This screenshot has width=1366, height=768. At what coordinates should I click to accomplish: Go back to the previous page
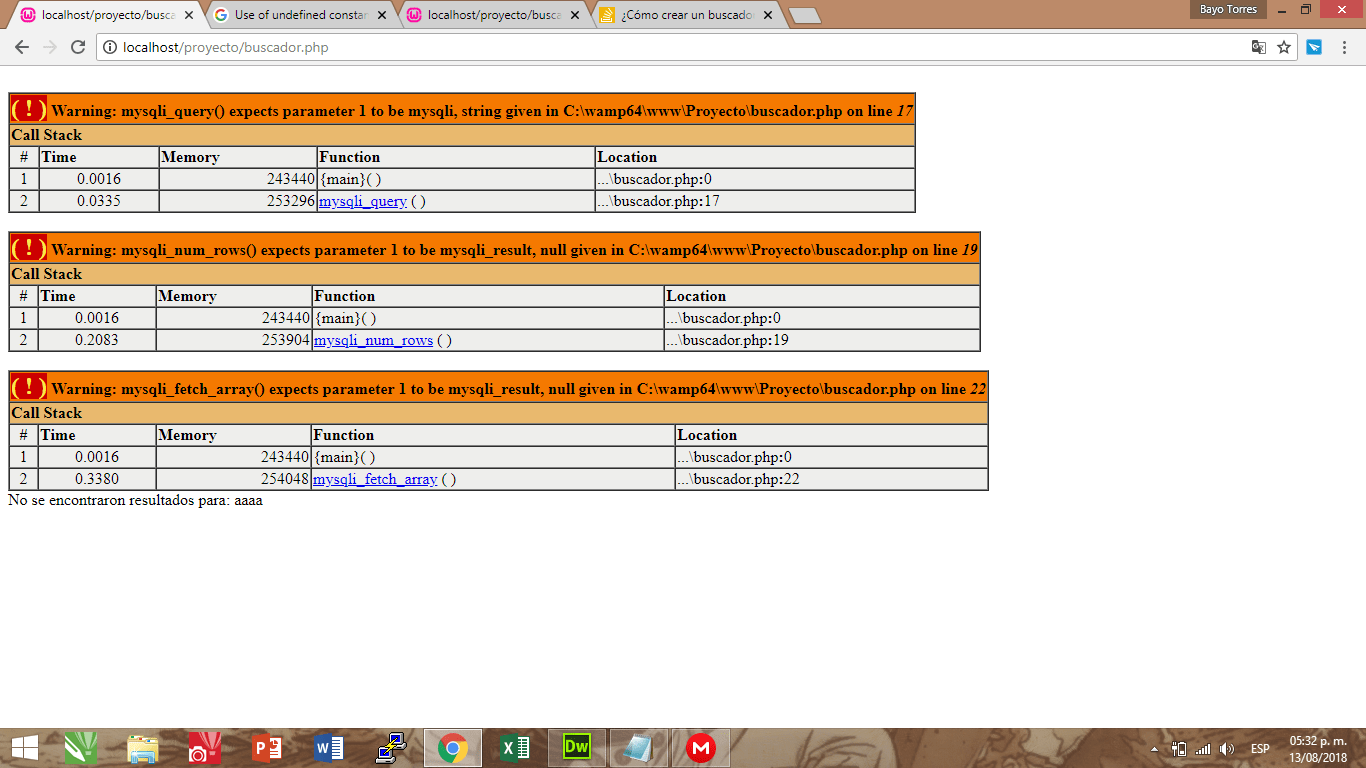(22, 47)
